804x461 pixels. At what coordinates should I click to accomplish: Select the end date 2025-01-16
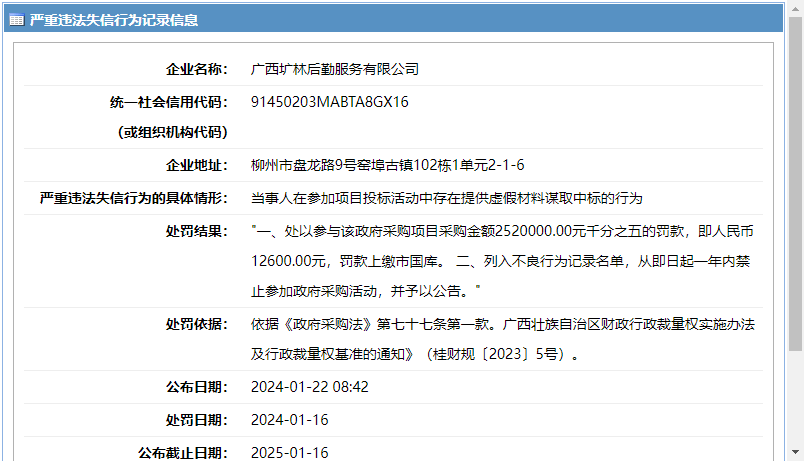click(x=290, y=453)
